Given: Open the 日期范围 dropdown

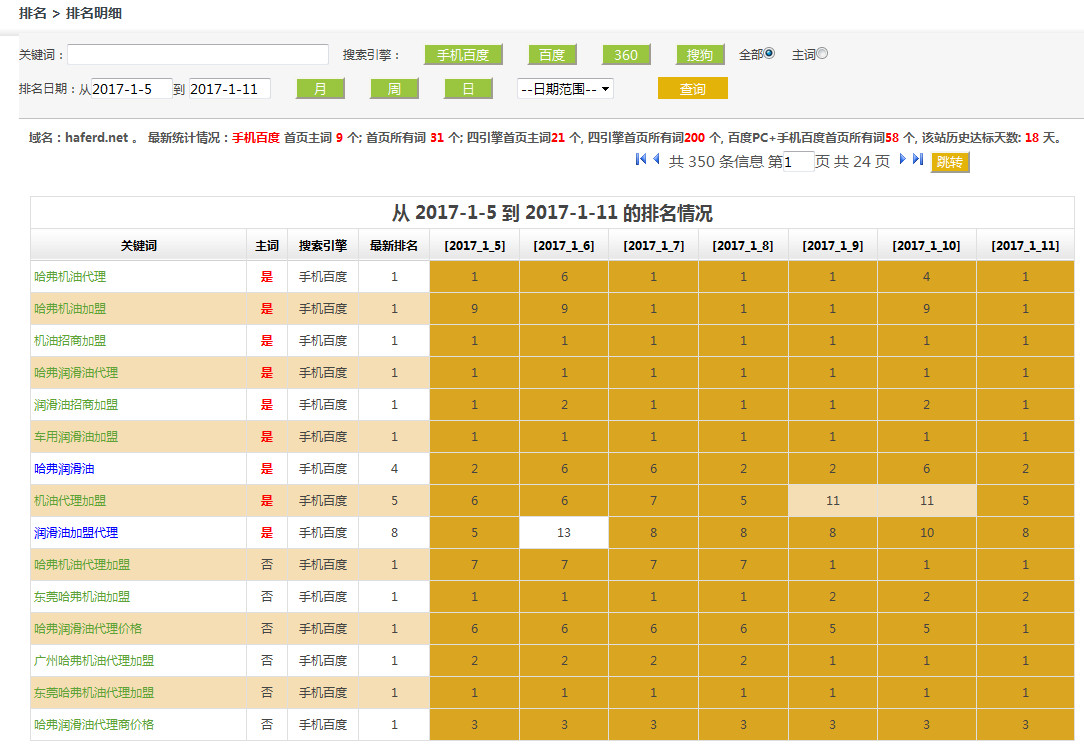Looking at the screenshot, I should [x=566, y=89].
